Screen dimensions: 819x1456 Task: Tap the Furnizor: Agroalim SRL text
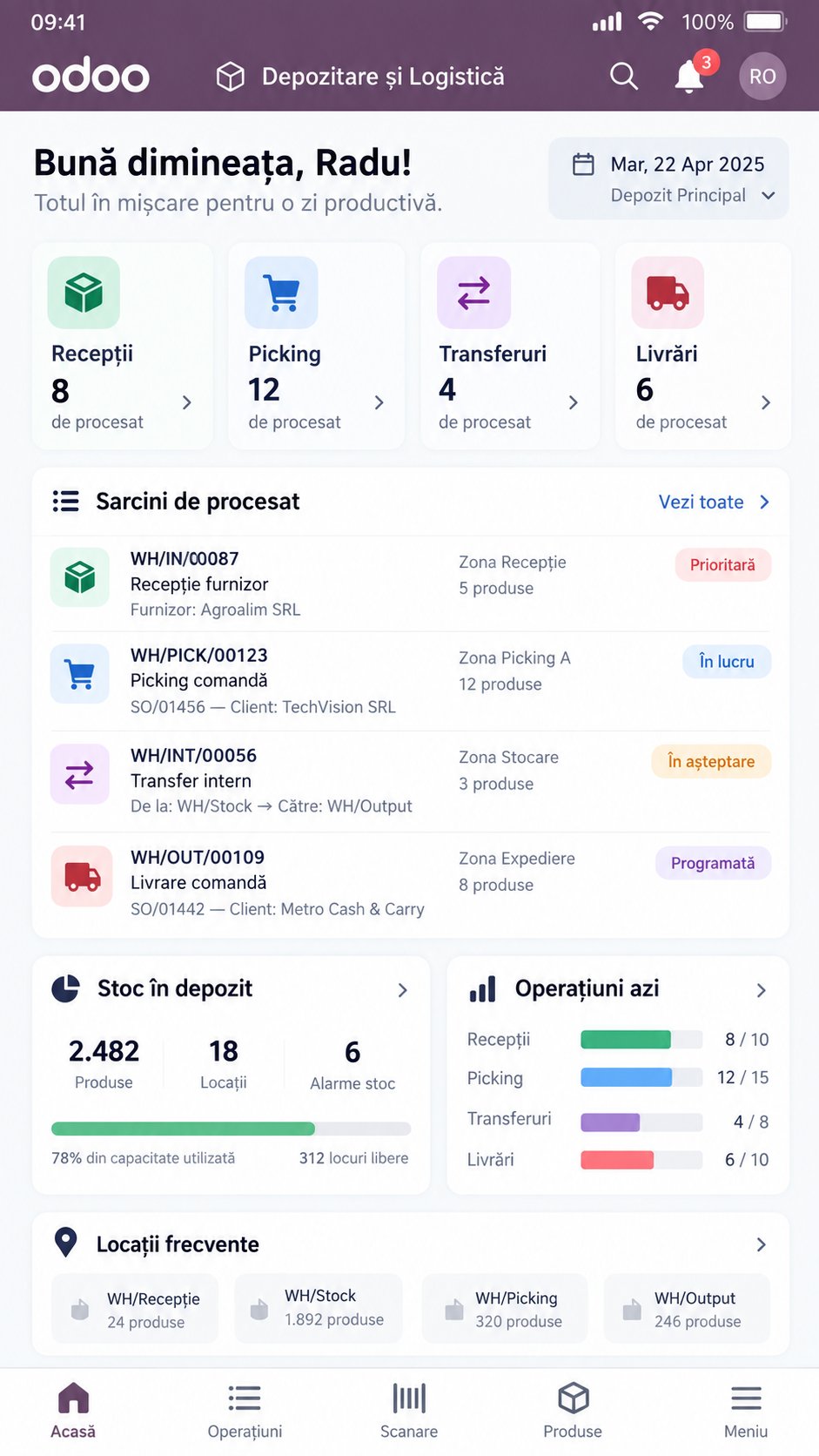(215, 610)
